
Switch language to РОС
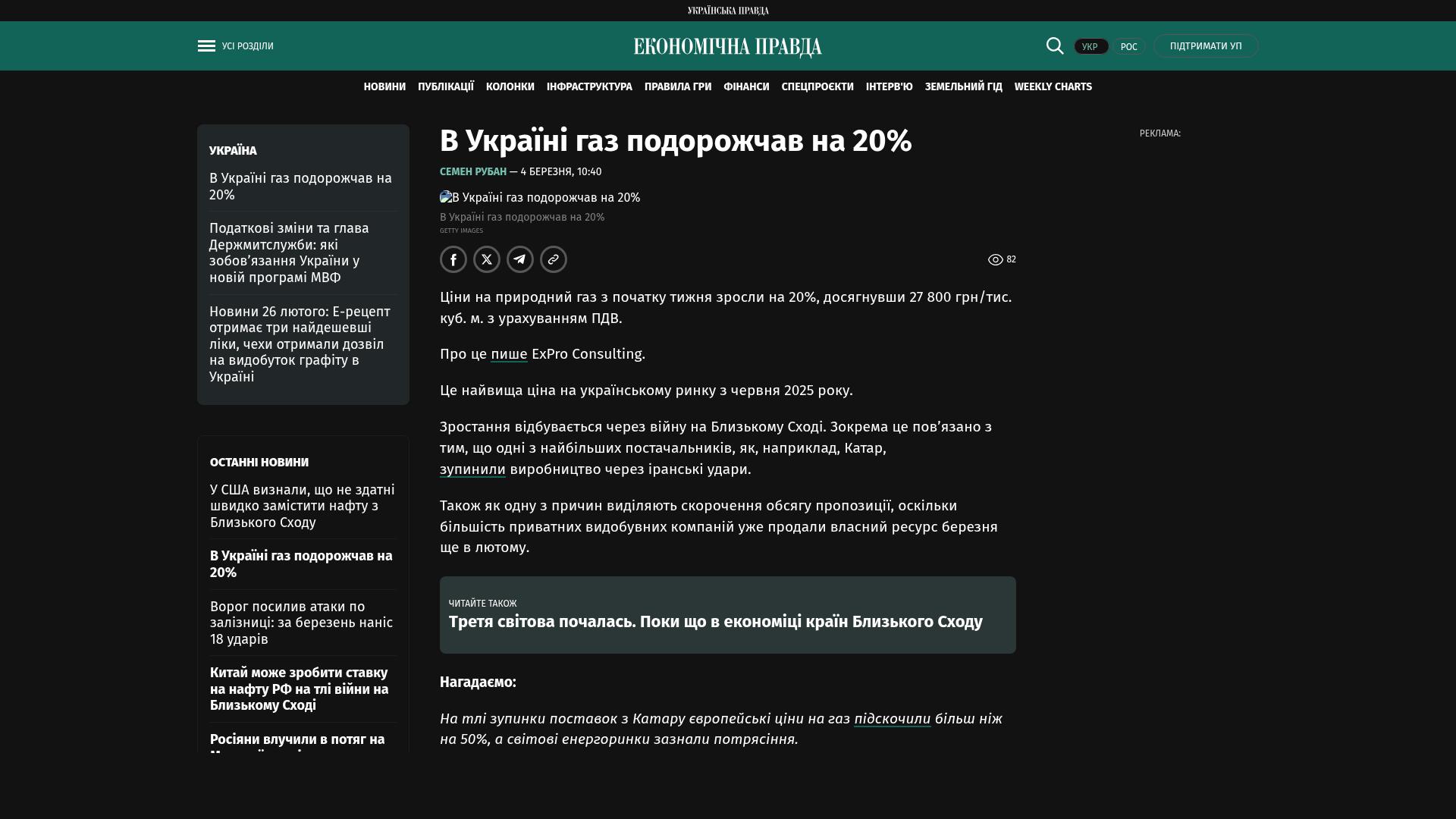[x=1128, y=47]
